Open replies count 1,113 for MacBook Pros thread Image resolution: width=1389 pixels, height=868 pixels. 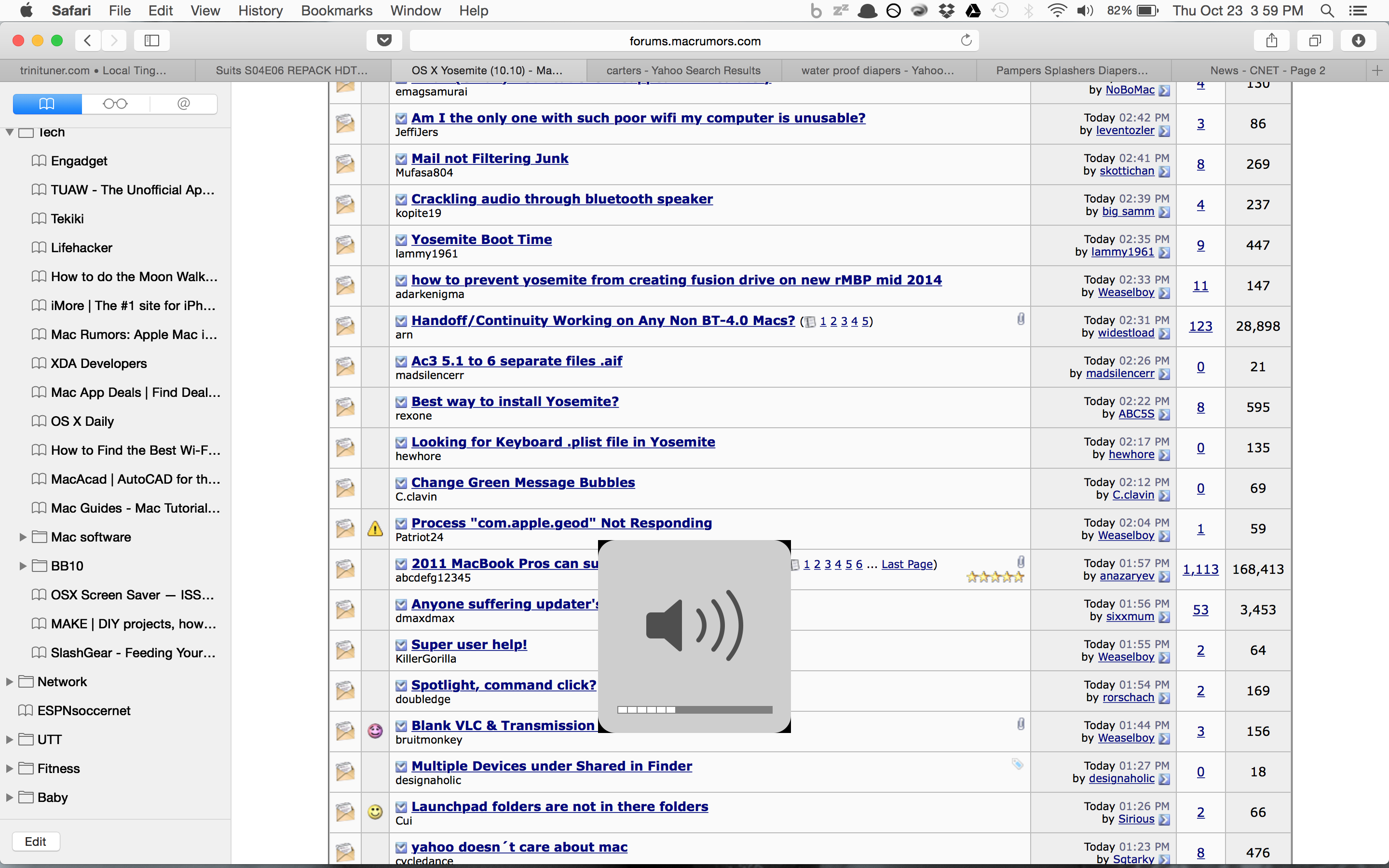point(1200,570)
